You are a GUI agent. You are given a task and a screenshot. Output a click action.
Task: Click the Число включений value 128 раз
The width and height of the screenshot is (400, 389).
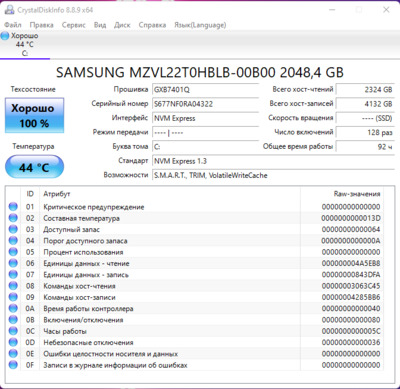365,132
